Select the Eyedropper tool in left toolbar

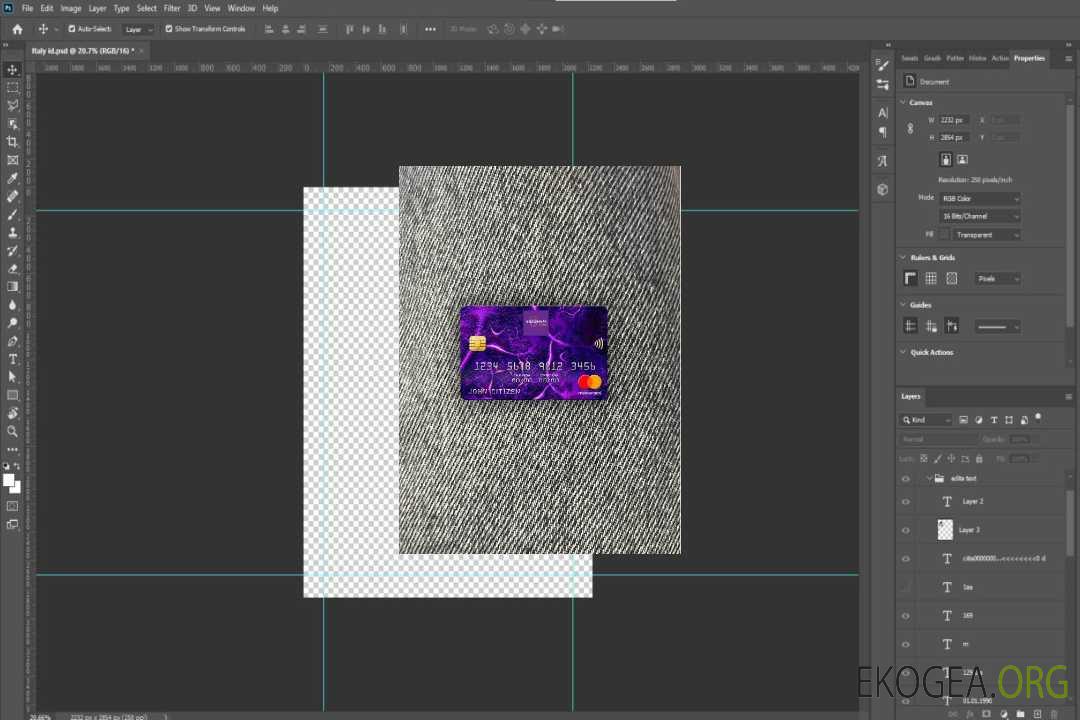point(12,178)
